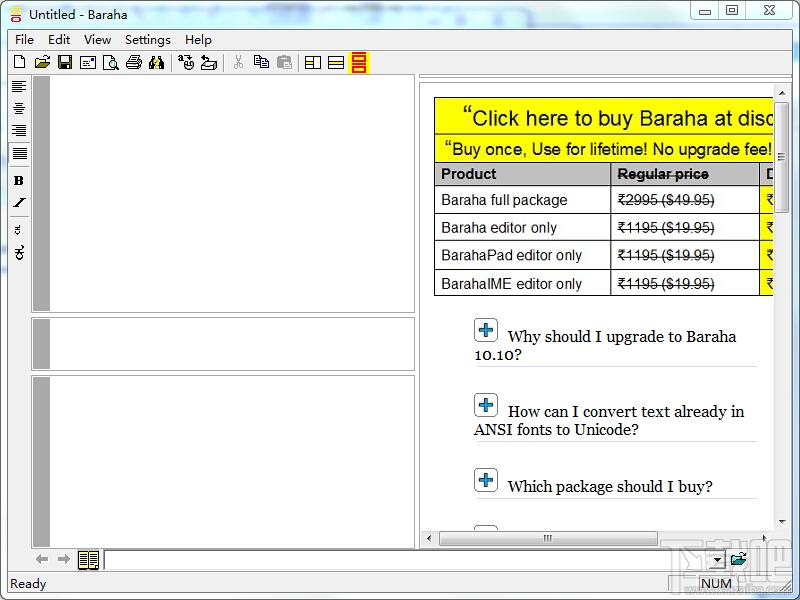Click the larger Kannada-letter icon in sidebar
The image size is (800, 600).
click(19, 252)
